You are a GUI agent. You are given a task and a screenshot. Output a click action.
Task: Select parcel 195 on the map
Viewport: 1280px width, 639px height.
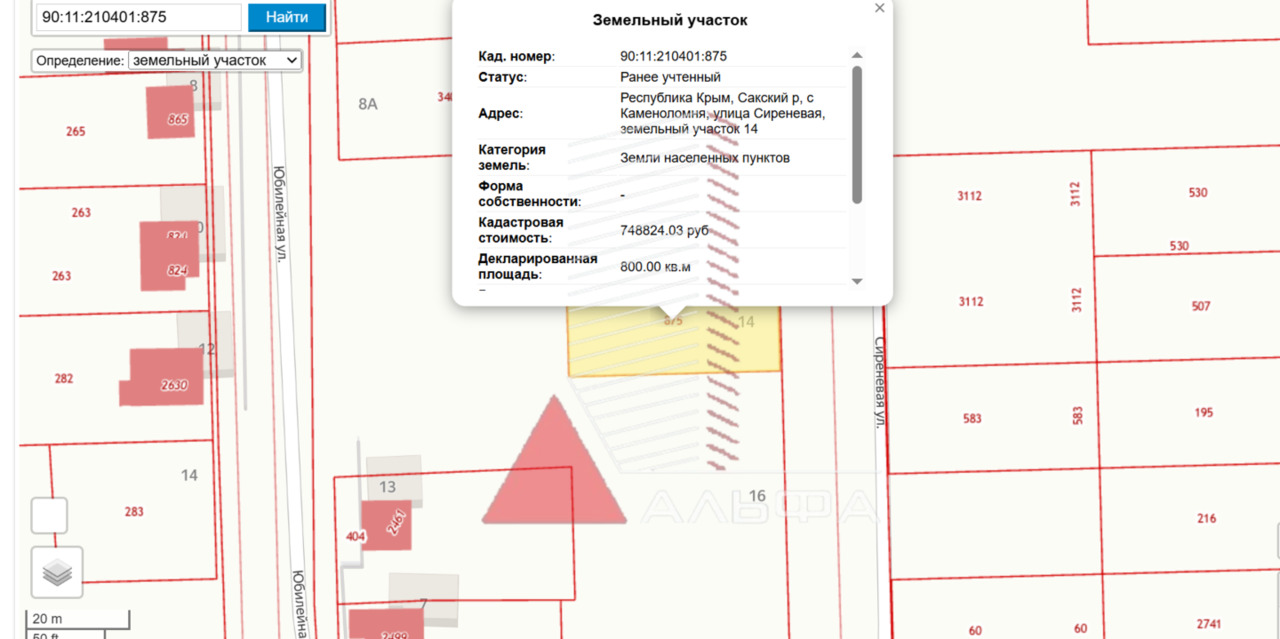point(1203,413)
